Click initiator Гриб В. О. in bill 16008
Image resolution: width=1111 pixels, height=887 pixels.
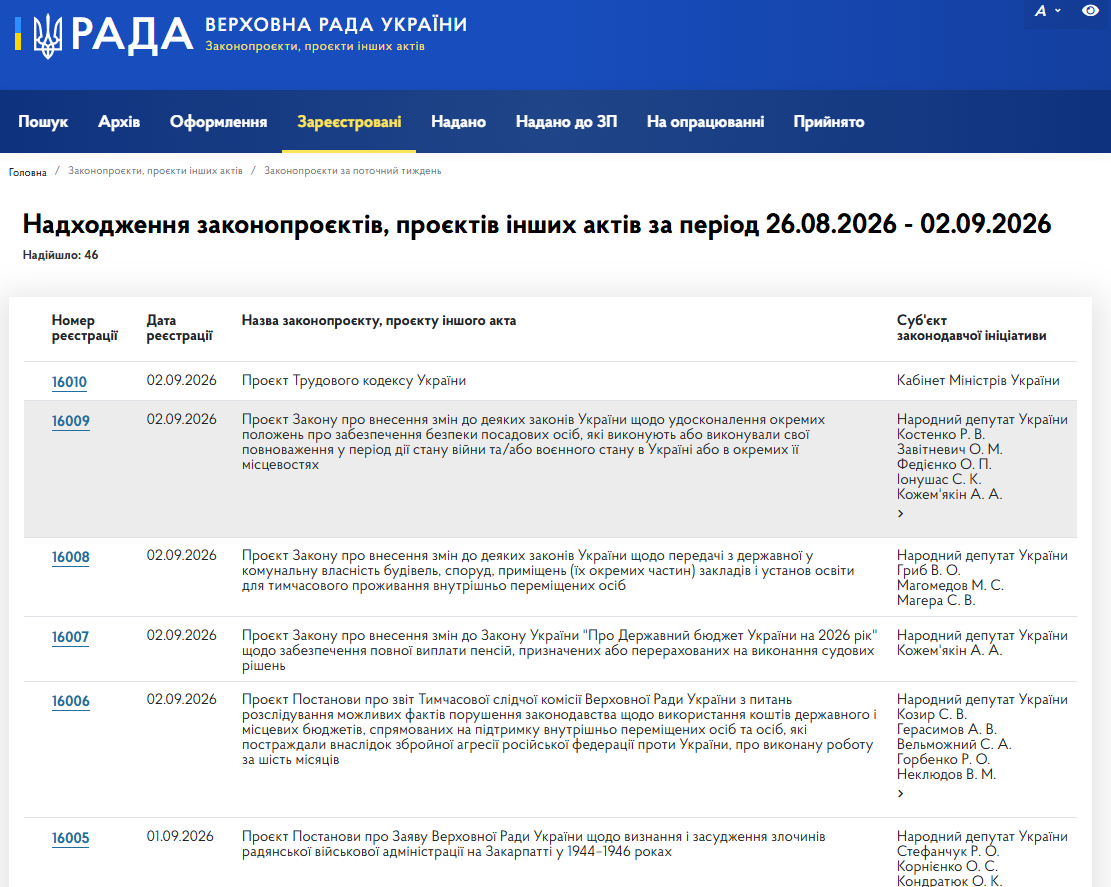928,570
